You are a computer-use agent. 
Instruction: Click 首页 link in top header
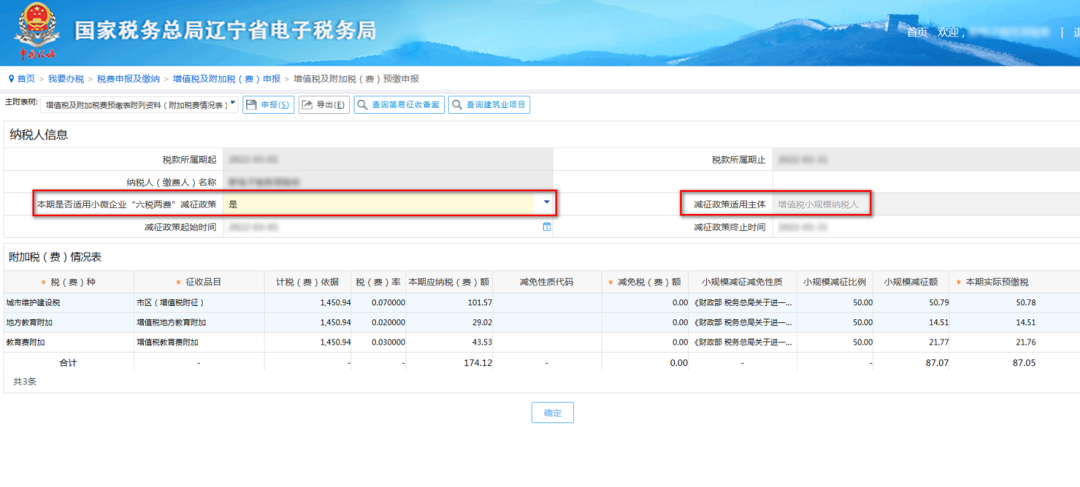click(x=917, y=32)
